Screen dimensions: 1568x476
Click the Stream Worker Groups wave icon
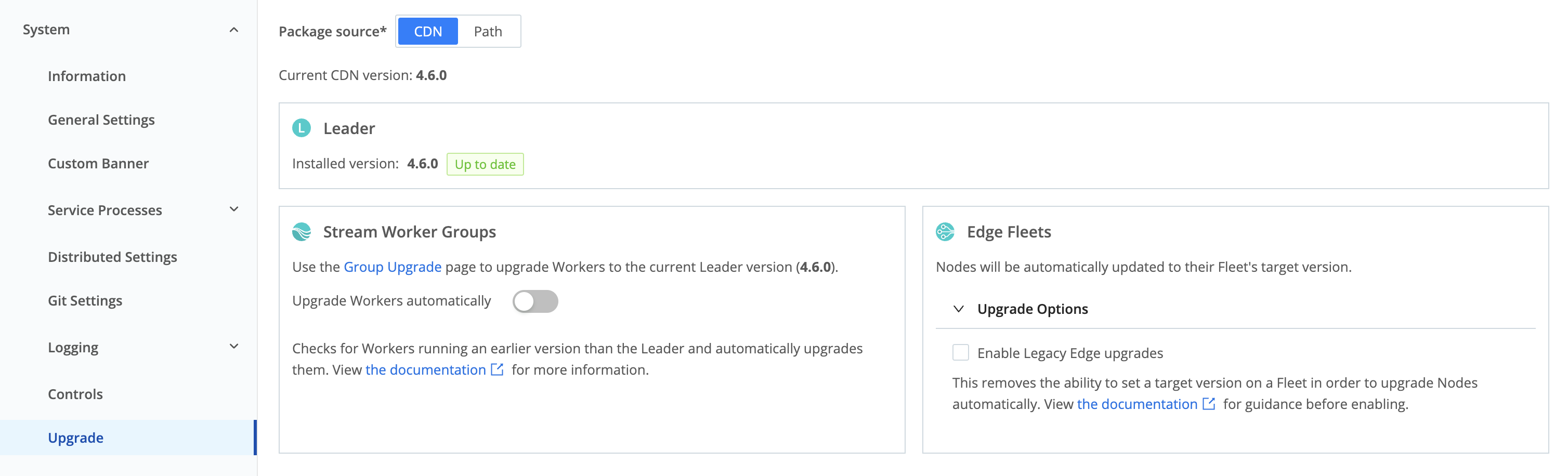click(x=302, y=232)
